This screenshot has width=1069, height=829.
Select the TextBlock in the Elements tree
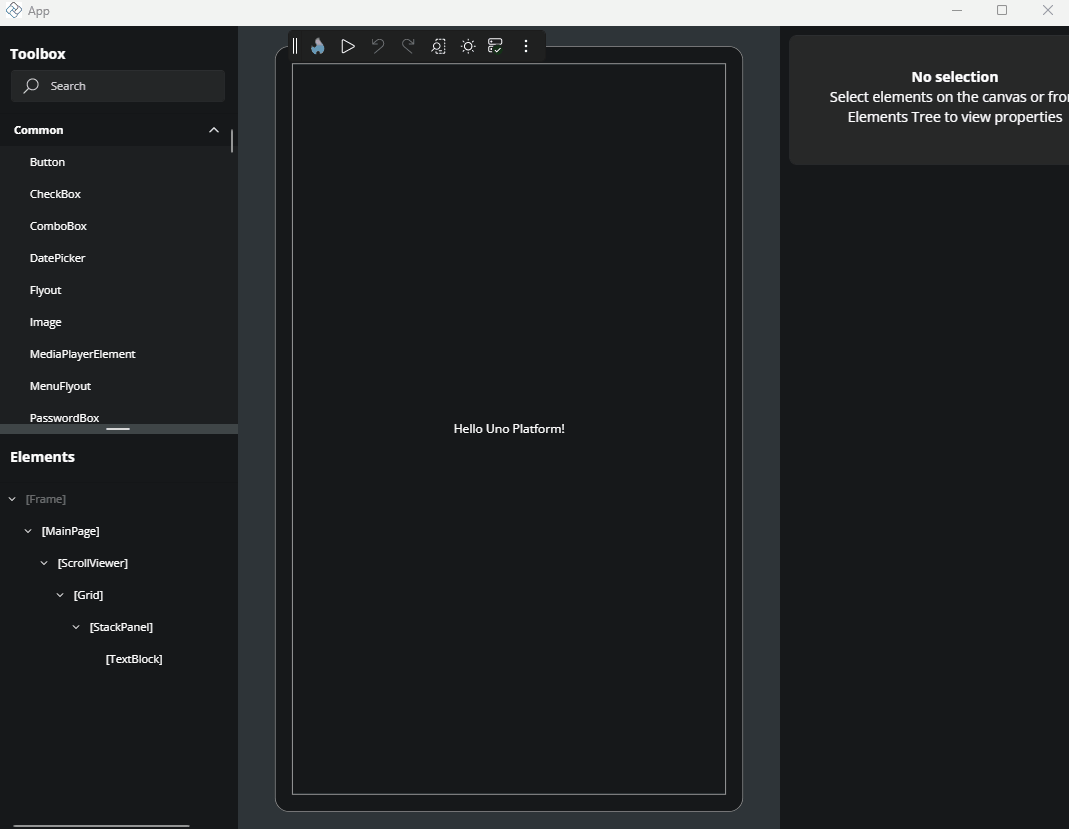click(x=134, y=658)
